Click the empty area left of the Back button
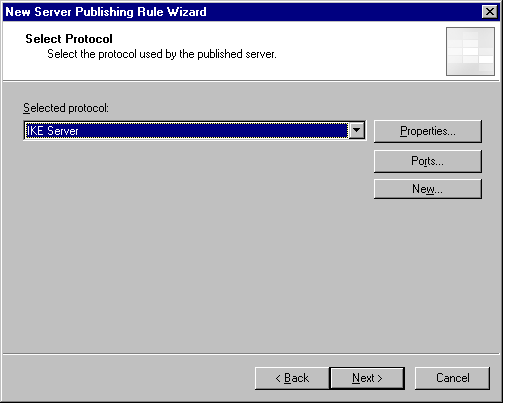 pyautogui.click(x=128, y=378)
